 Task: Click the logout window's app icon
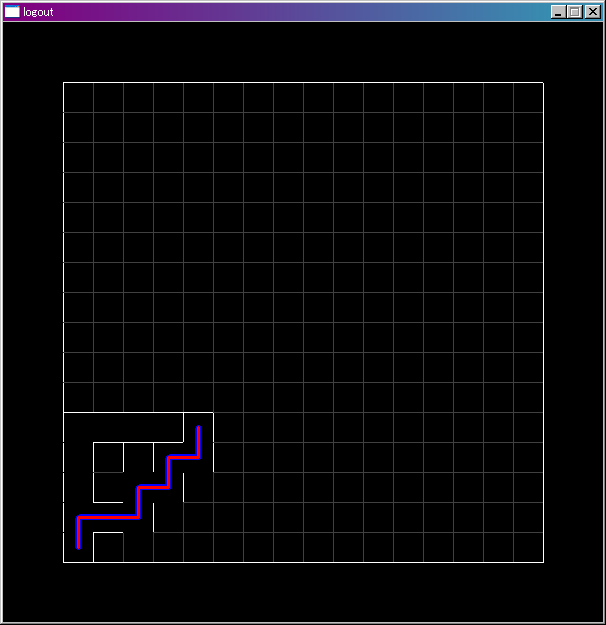pos(12,12)
